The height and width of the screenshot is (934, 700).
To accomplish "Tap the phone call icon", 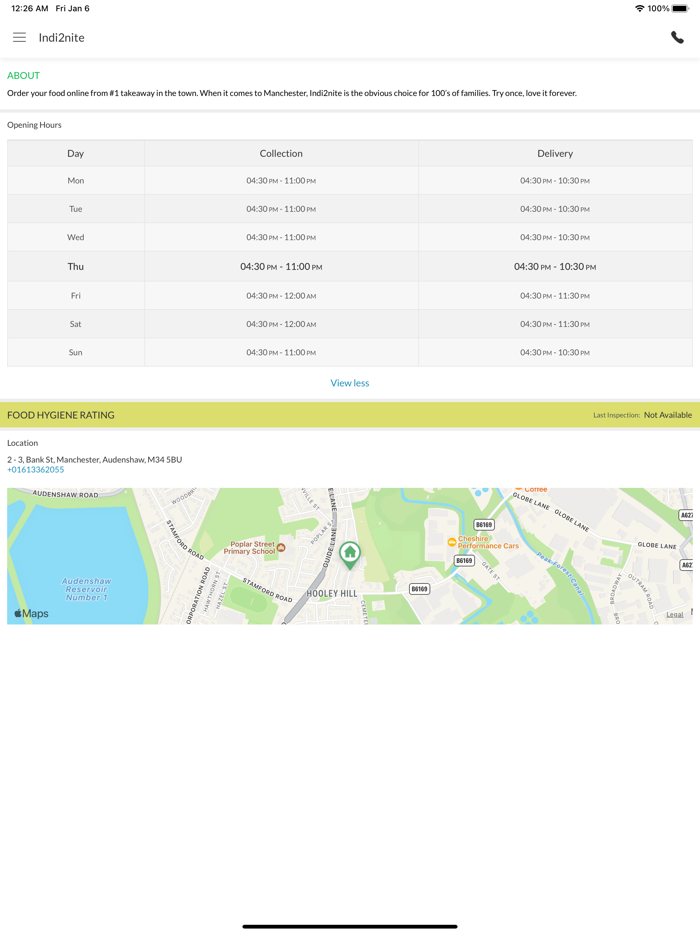I will coord(677,38).
